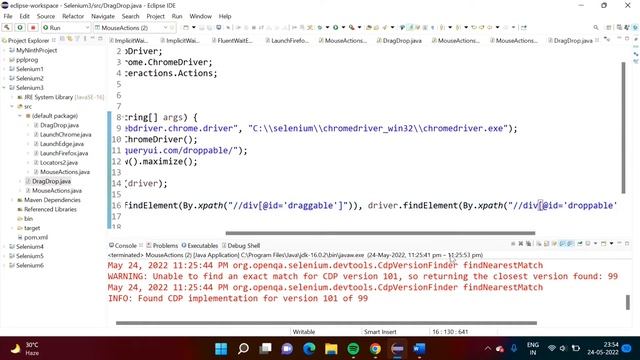Select pom.xml in Project Explorer
640x360 pixels.
(x=36, y=237)
